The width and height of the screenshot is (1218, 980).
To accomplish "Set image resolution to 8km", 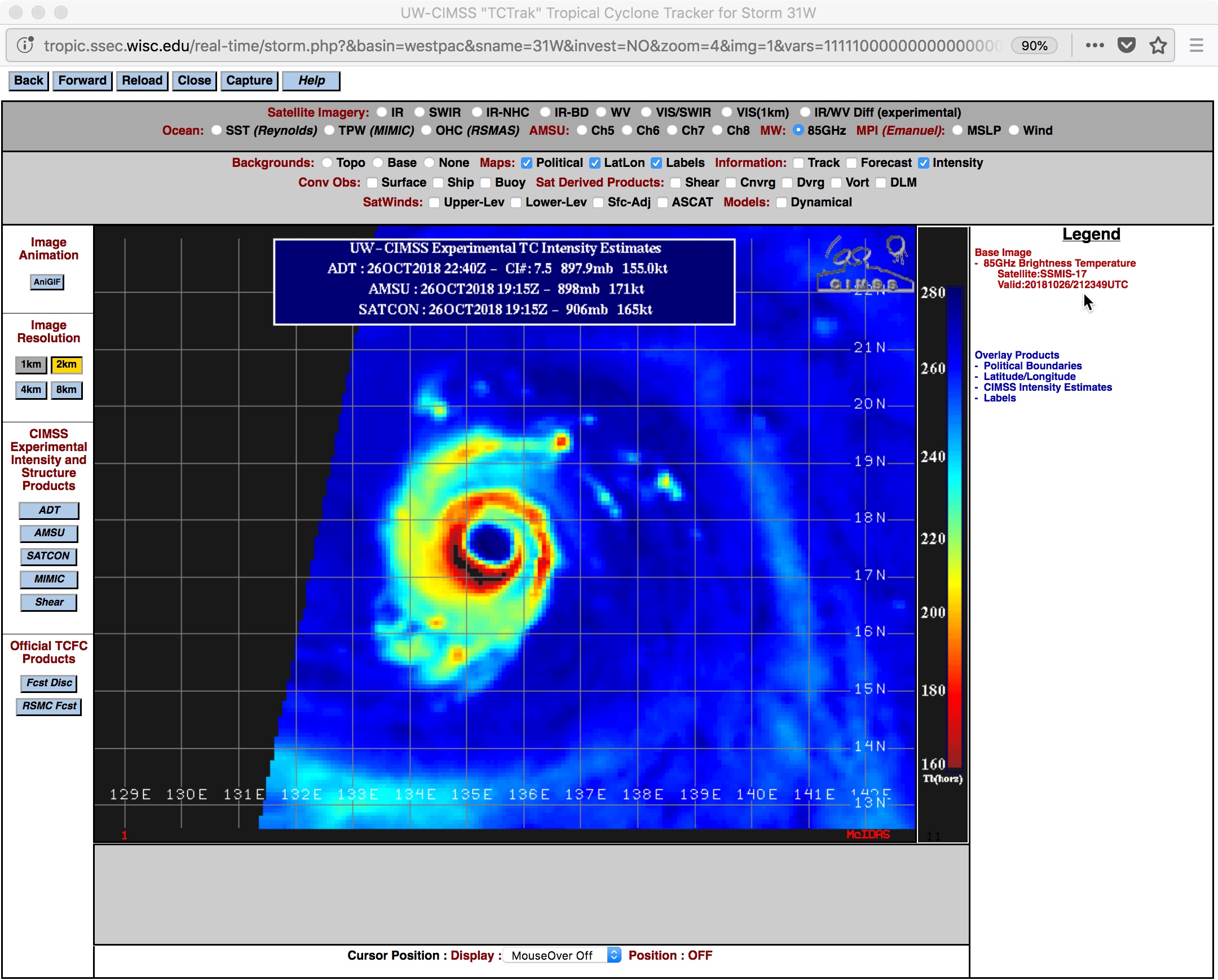I will coord(66,390).
